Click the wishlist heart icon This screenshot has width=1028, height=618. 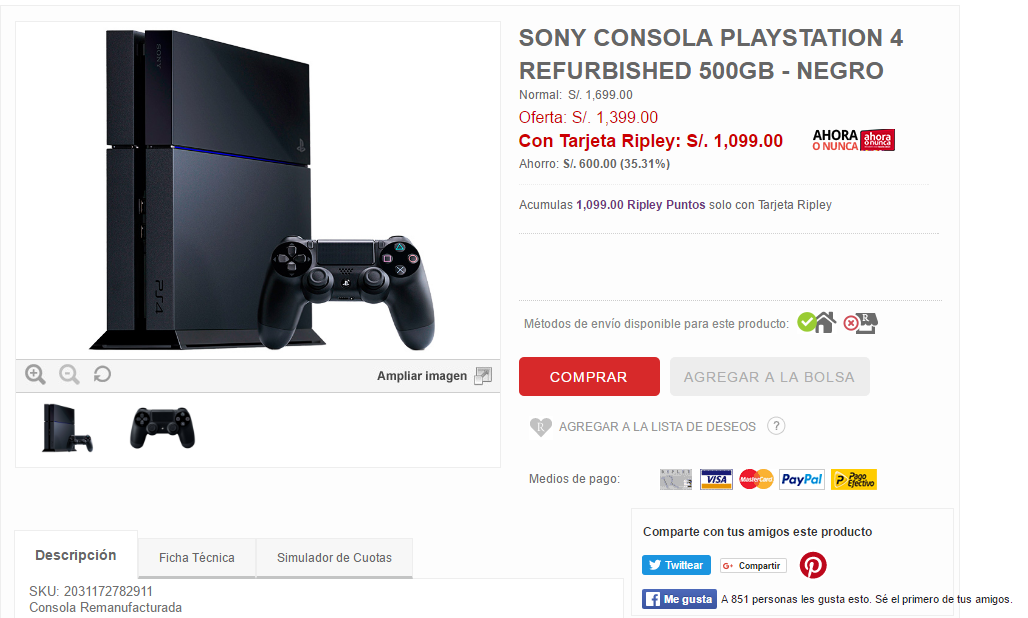540,427
